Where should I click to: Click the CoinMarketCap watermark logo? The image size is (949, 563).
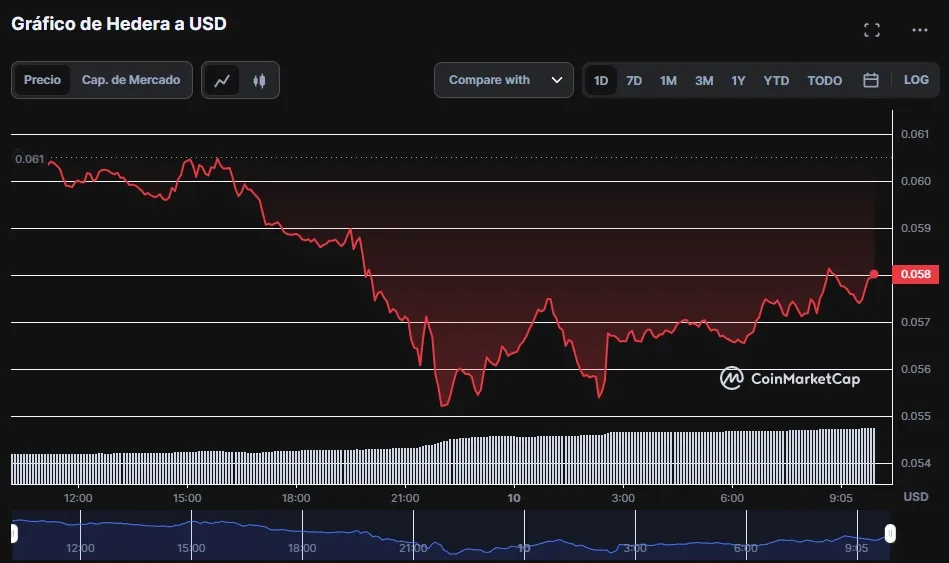coord(790,378)
